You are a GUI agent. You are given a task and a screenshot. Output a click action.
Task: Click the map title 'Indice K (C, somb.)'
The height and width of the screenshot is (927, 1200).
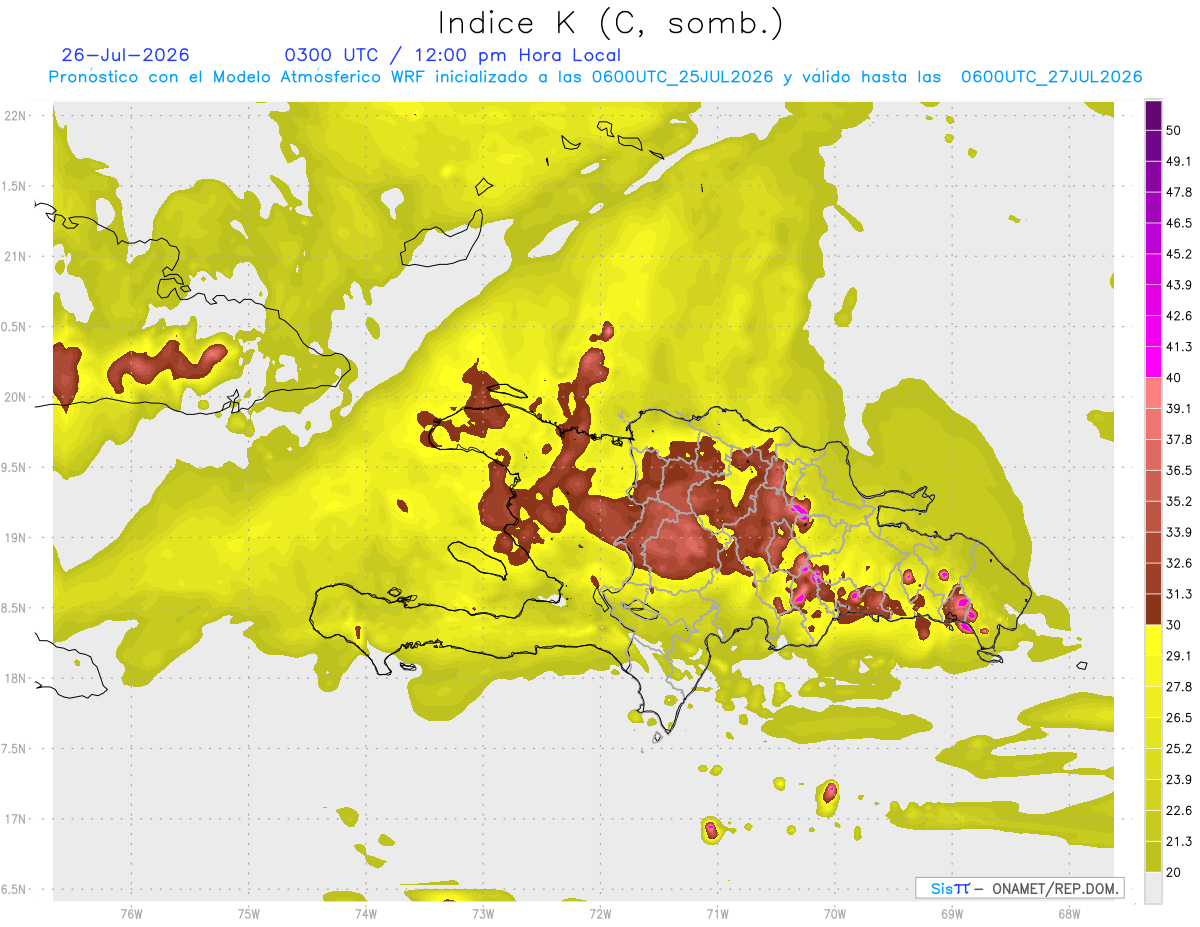point(609,22)
